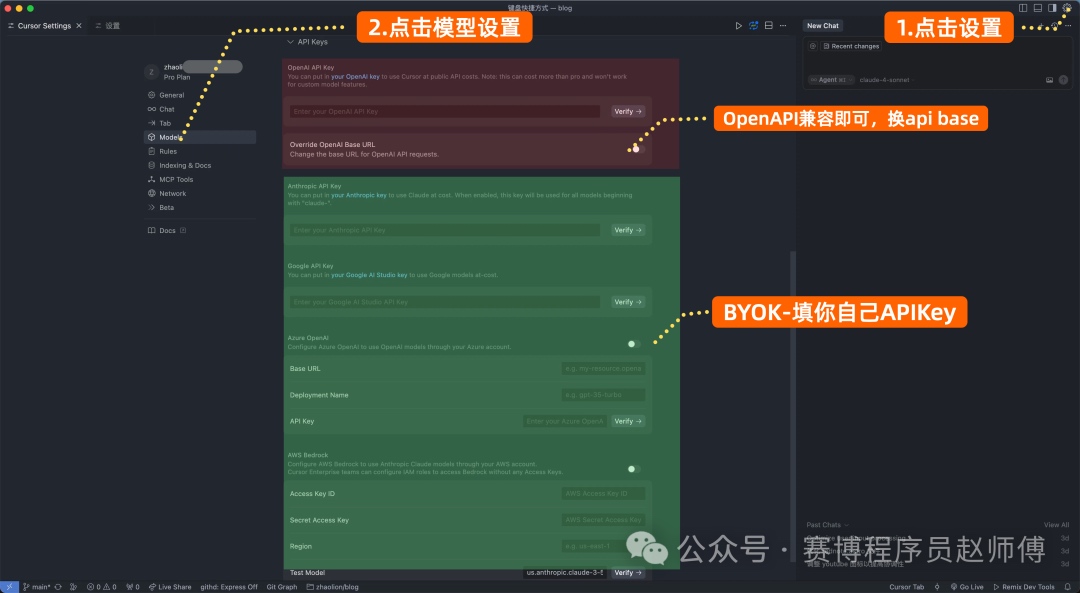The height and width of the screenshot is (593, 1080).
Task: Close the Cursor Settings tab
Action: 79,25
